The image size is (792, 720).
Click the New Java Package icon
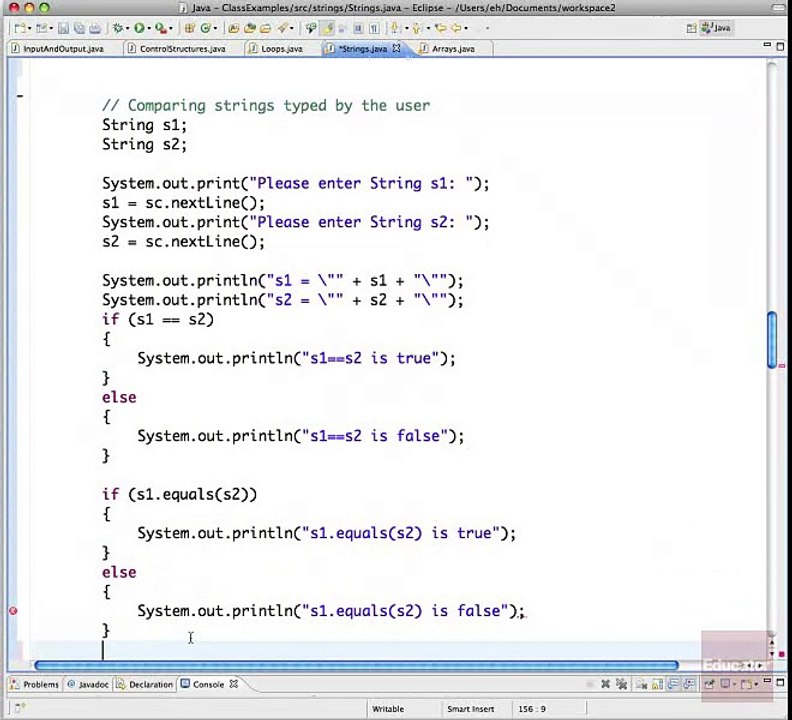(189, 28)
